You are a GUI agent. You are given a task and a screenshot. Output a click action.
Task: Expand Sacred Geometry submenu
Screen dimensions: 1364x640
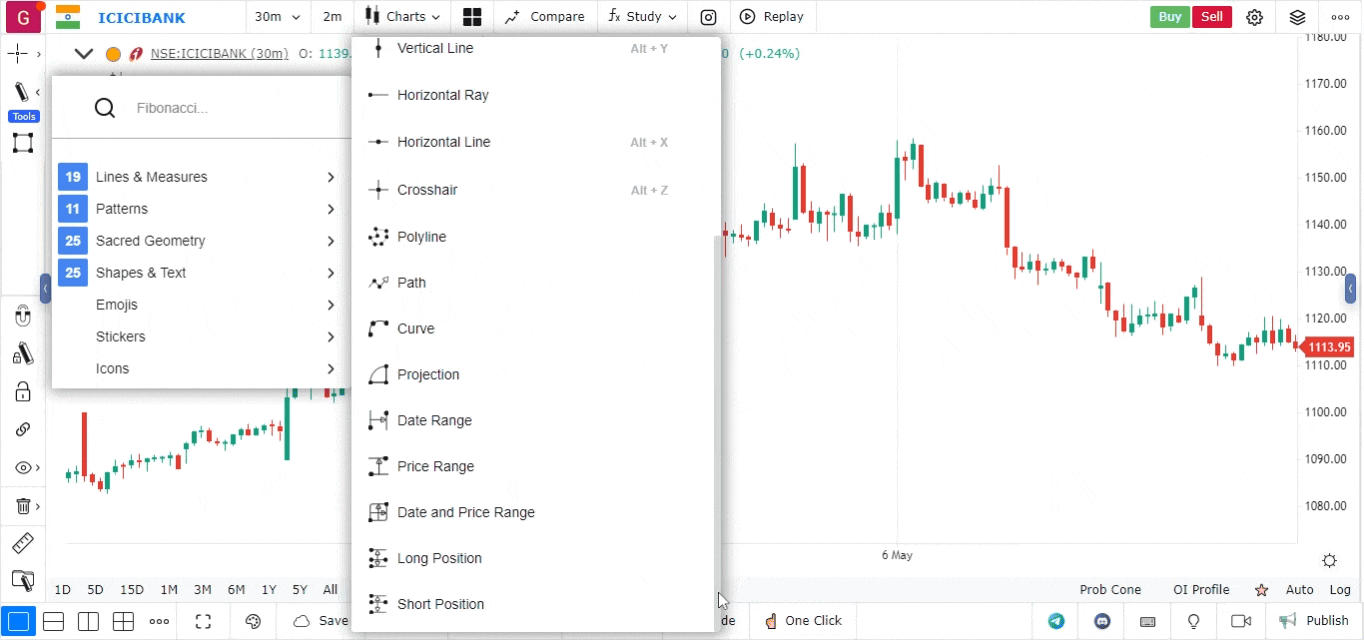[x=200, y=241]
